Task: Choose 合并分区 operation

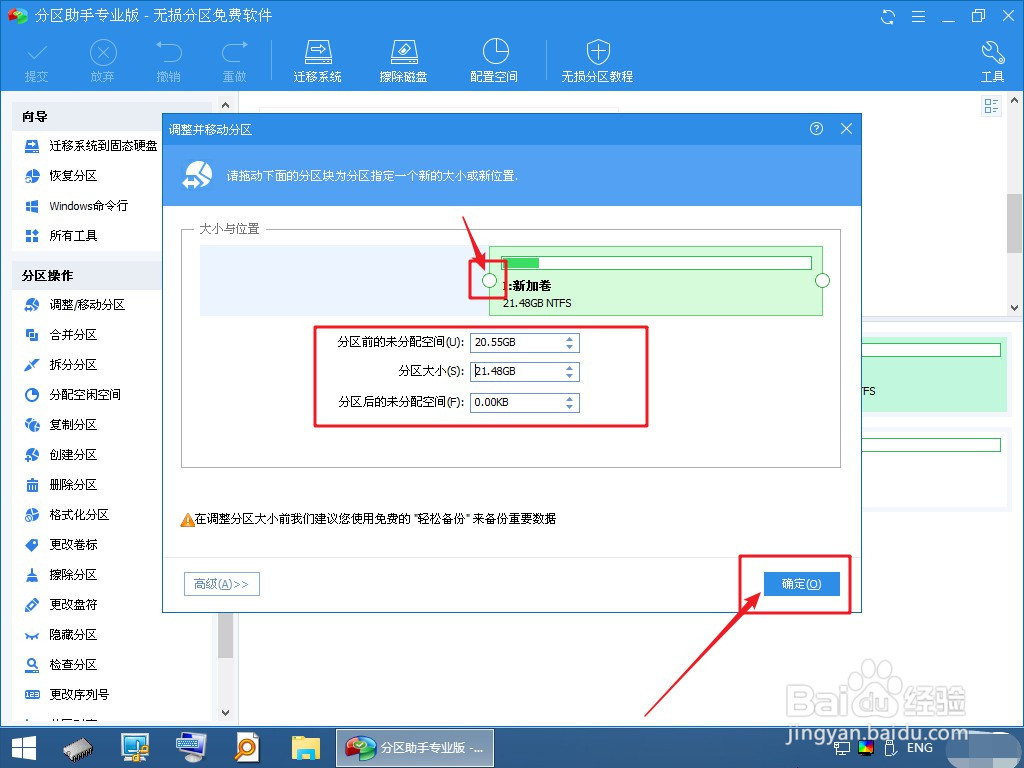Action: (x=61, y=335)
